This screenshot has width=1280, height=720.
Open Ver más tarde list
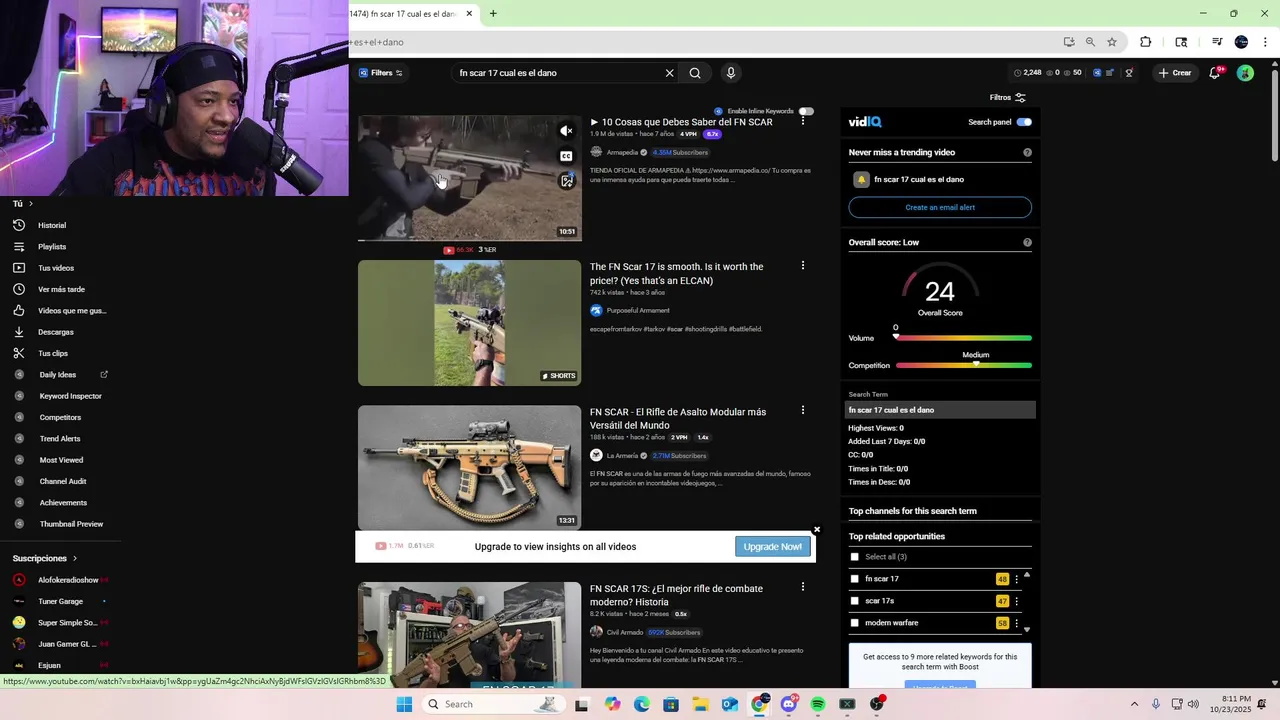pyautogui.click(x=61, y=289)
